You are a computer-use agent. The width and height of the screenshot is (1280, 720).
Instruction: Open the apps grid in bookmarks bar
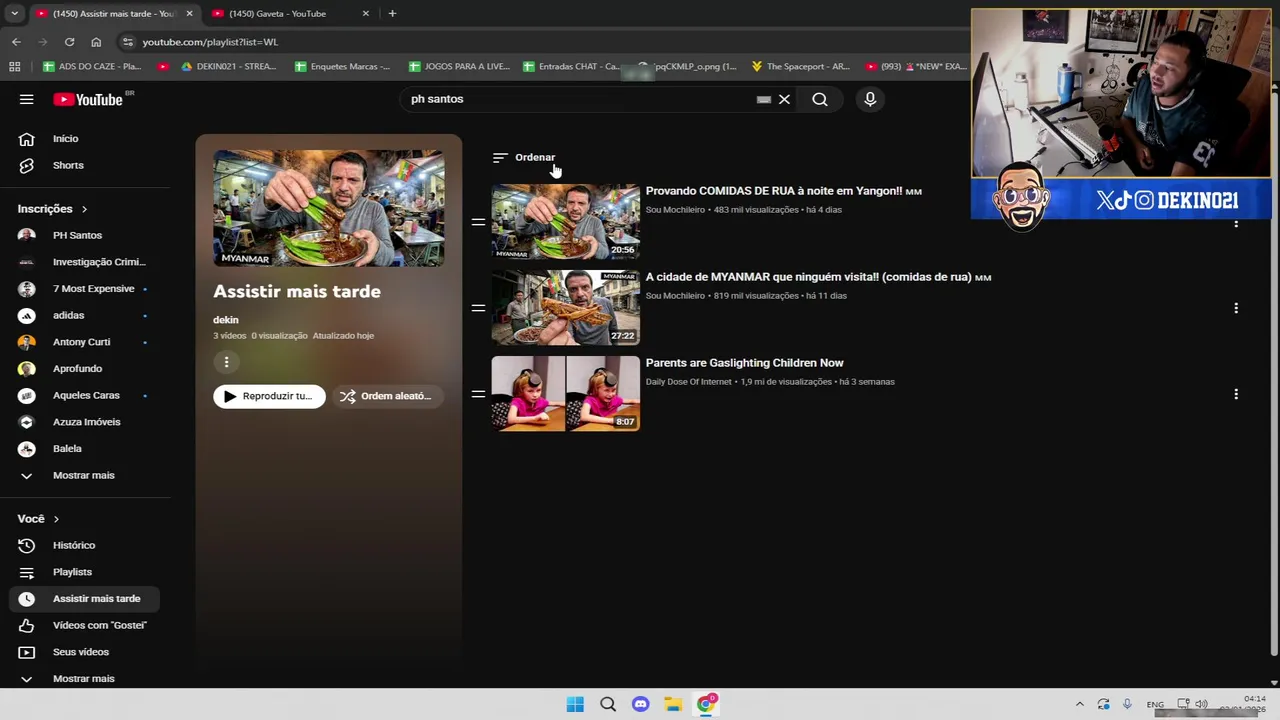click(14, 67)
